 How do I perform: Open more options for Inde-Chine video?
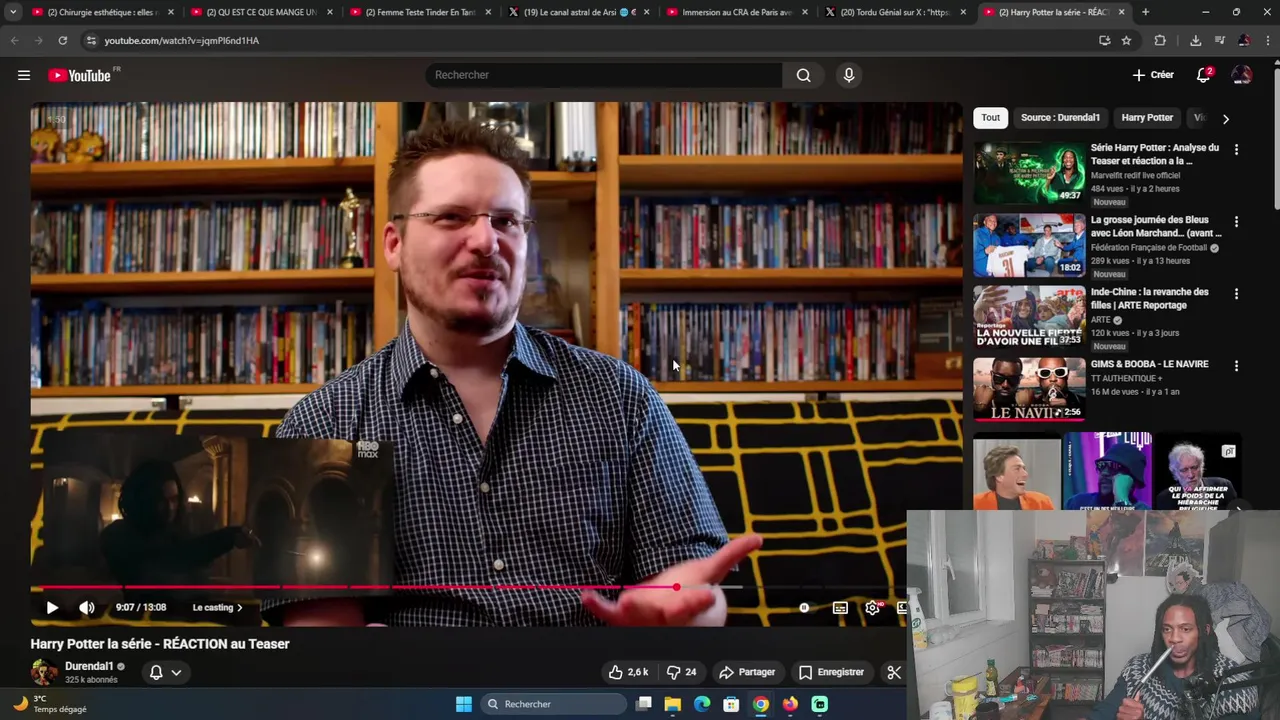point(1236,294)
